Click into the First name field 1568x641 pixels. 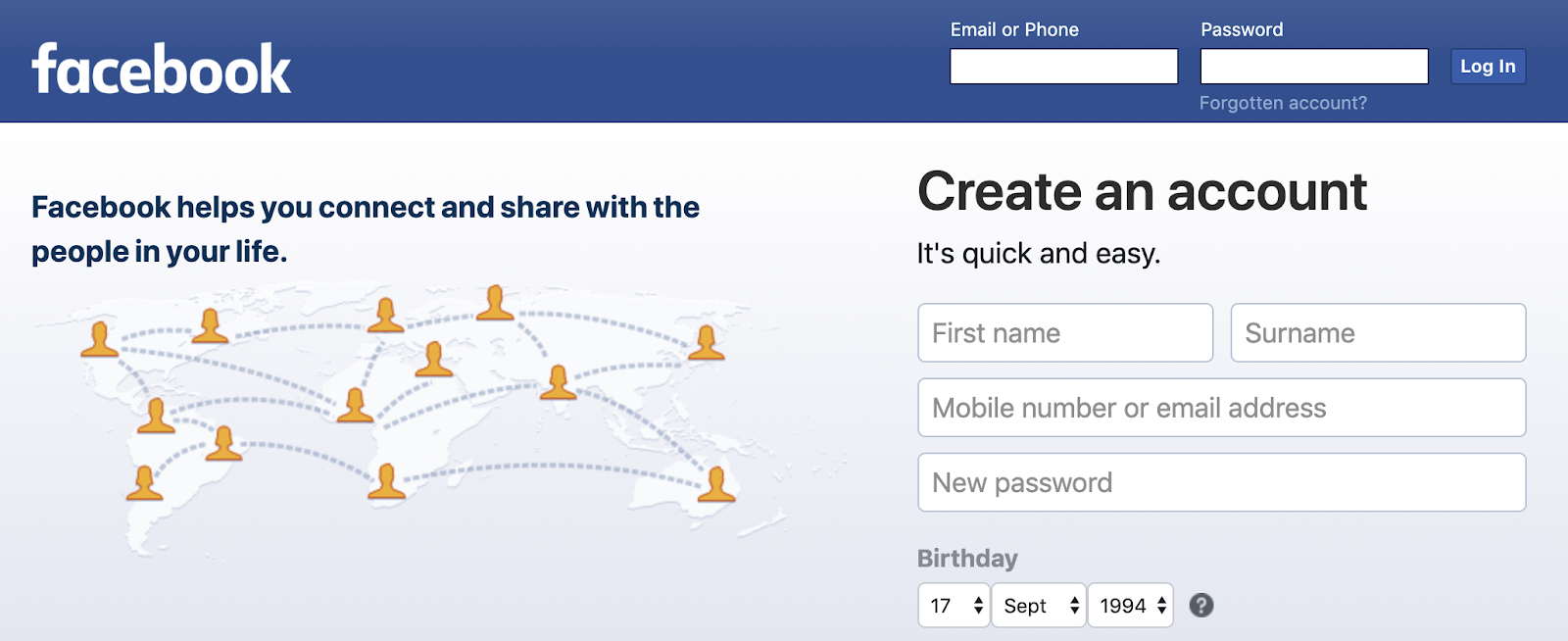point(1065,333)
